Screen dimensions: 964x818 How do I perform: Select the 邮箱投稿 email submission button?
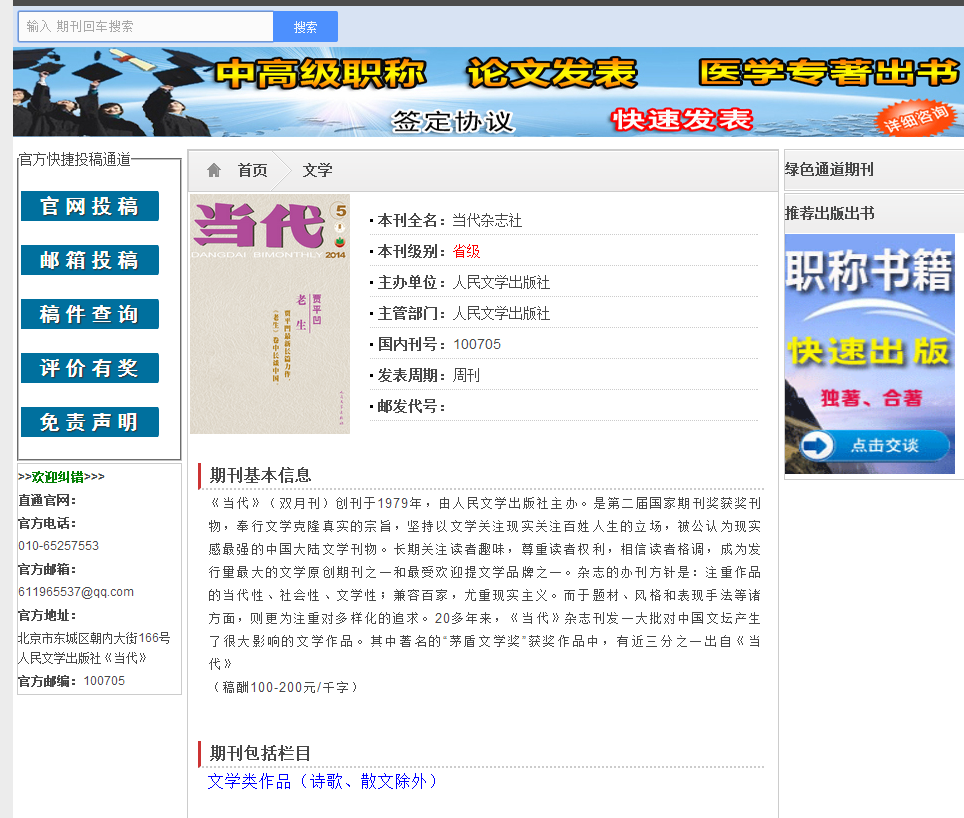90,260
